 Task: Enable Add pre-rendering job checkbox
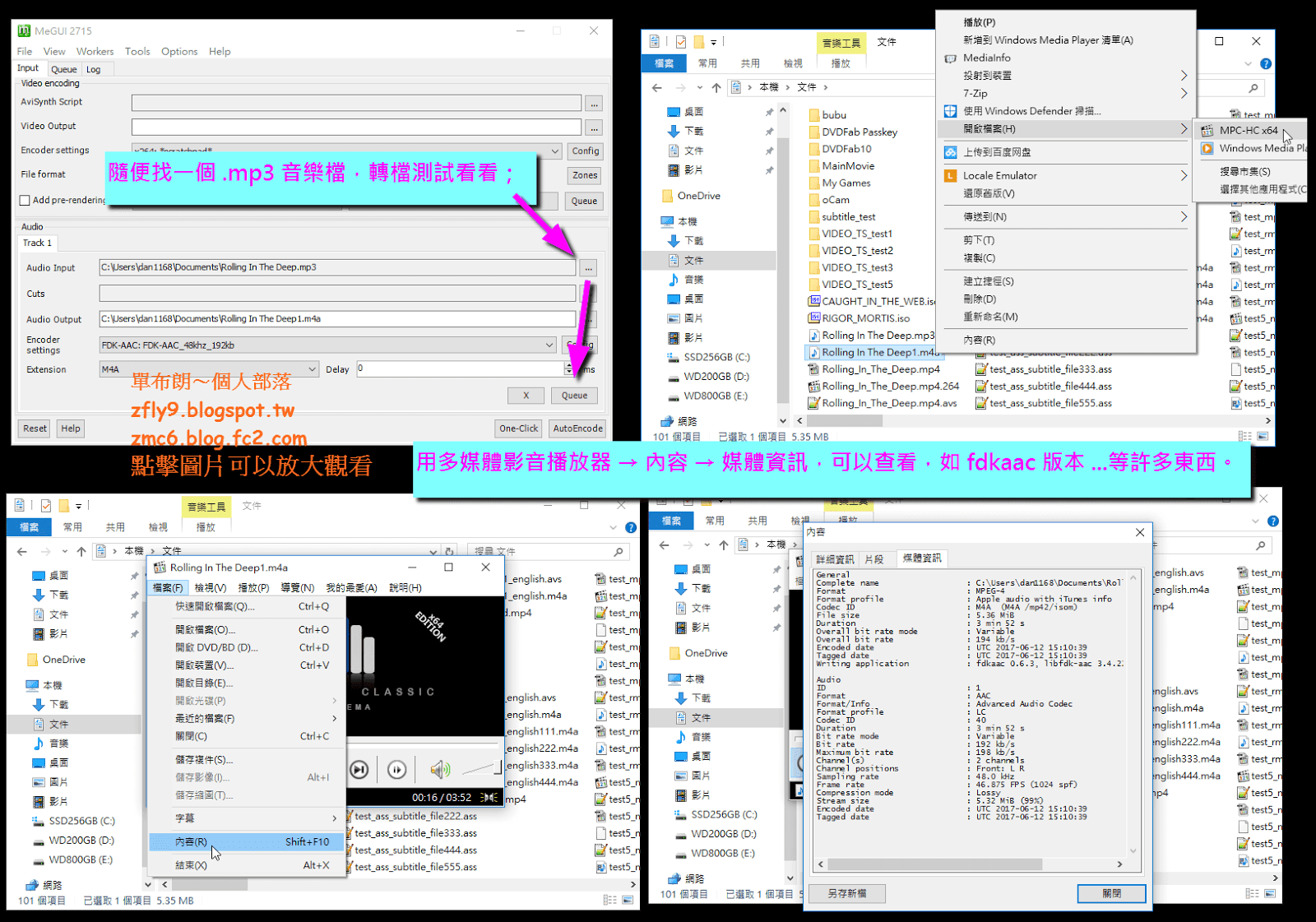pyautogui.click(x=25, y=200)
